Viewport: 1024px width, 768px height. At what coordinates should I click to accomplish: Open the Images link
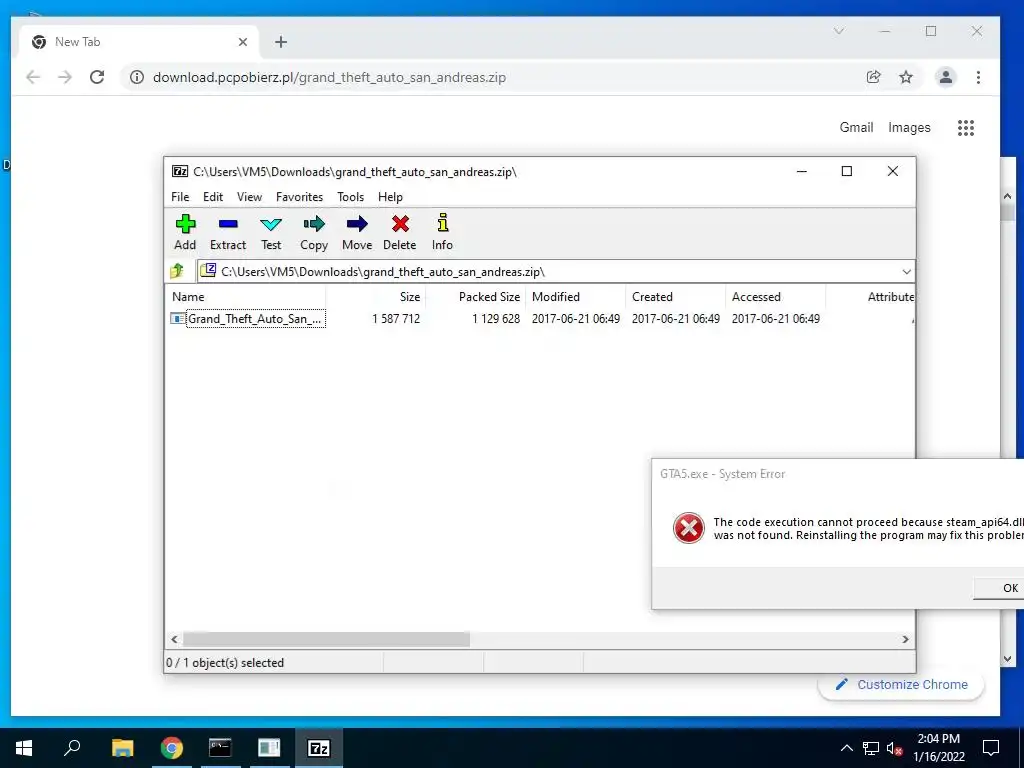[909, 127]
